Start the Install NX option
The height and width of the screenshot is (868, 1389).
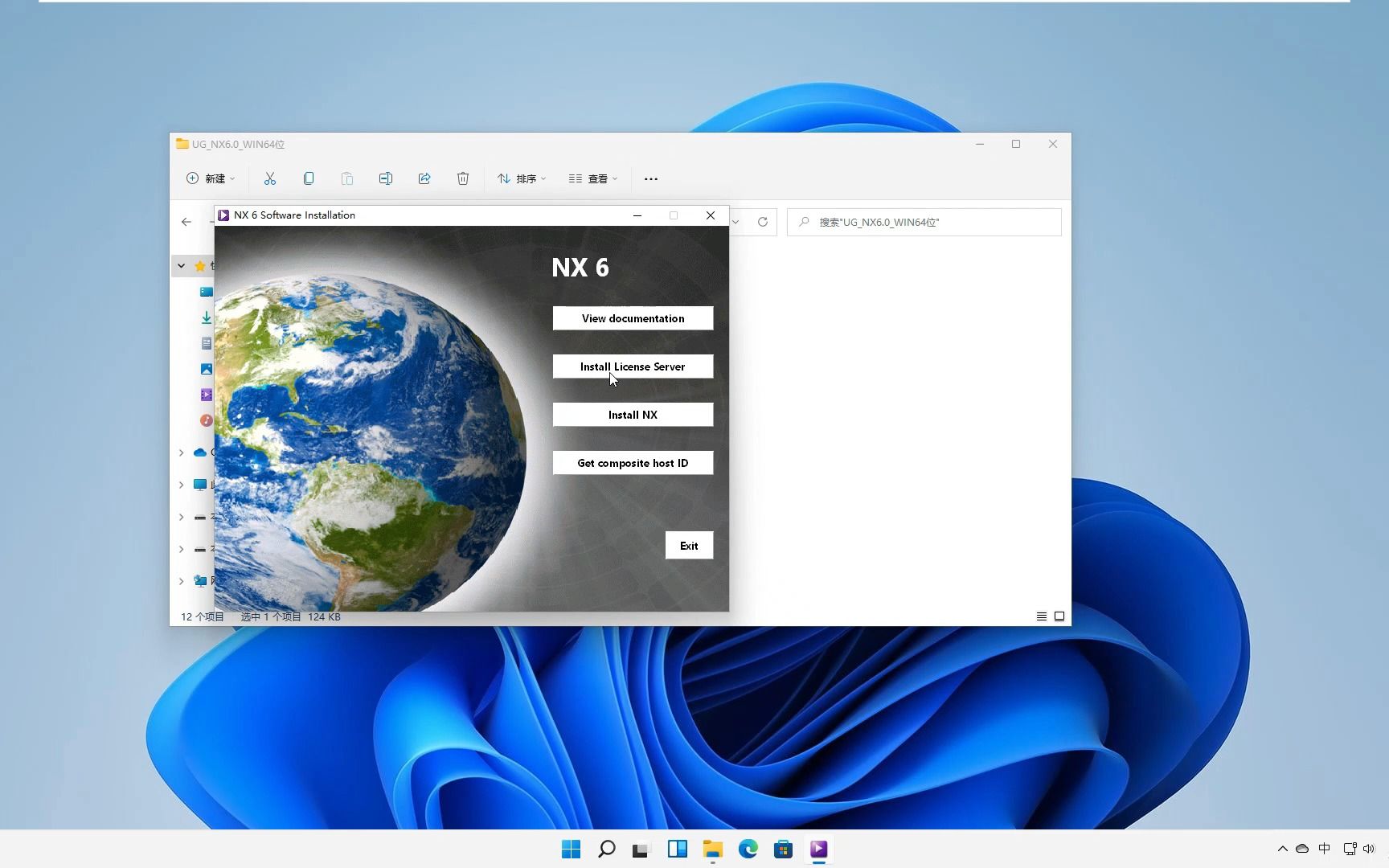click(633, 415)
